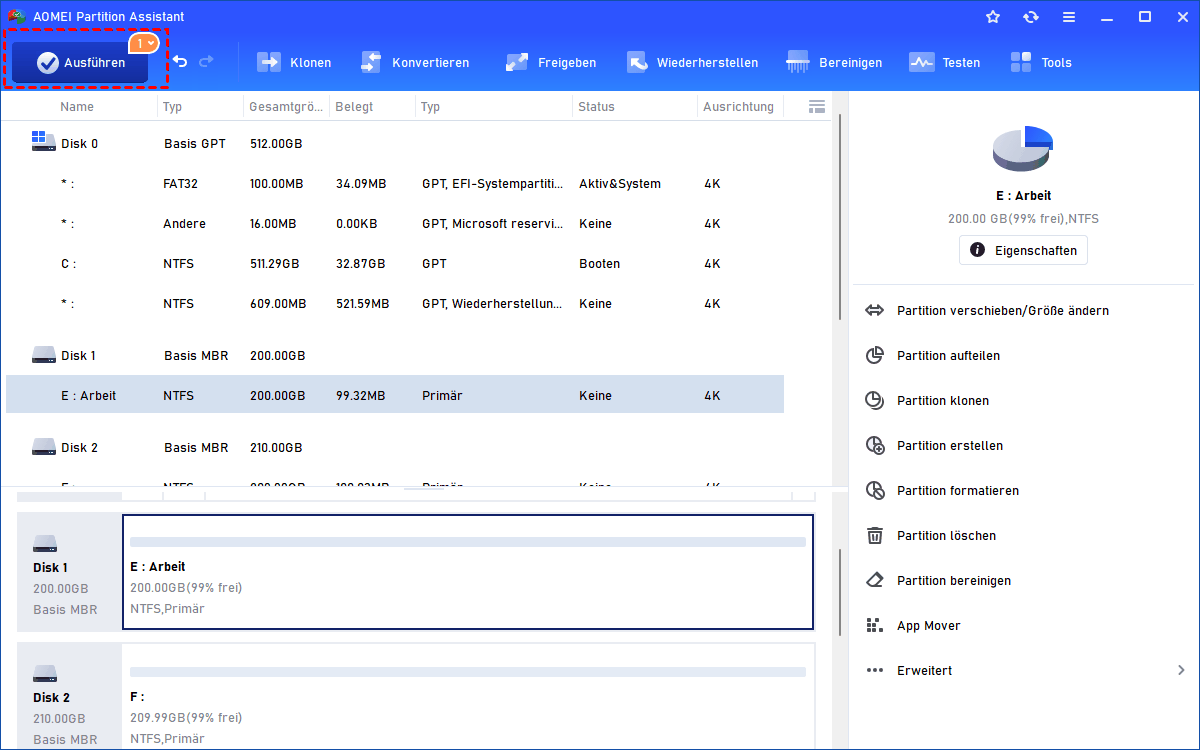Click the favorites star icon in title bar

[993, 17]
